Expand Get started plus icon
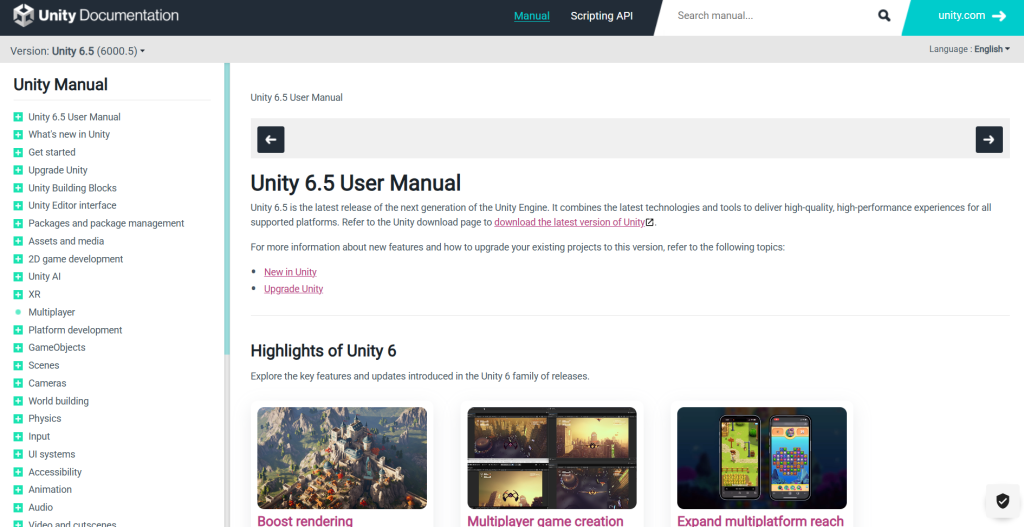Viewport: 1024px width, 527px height. point(18,152)
